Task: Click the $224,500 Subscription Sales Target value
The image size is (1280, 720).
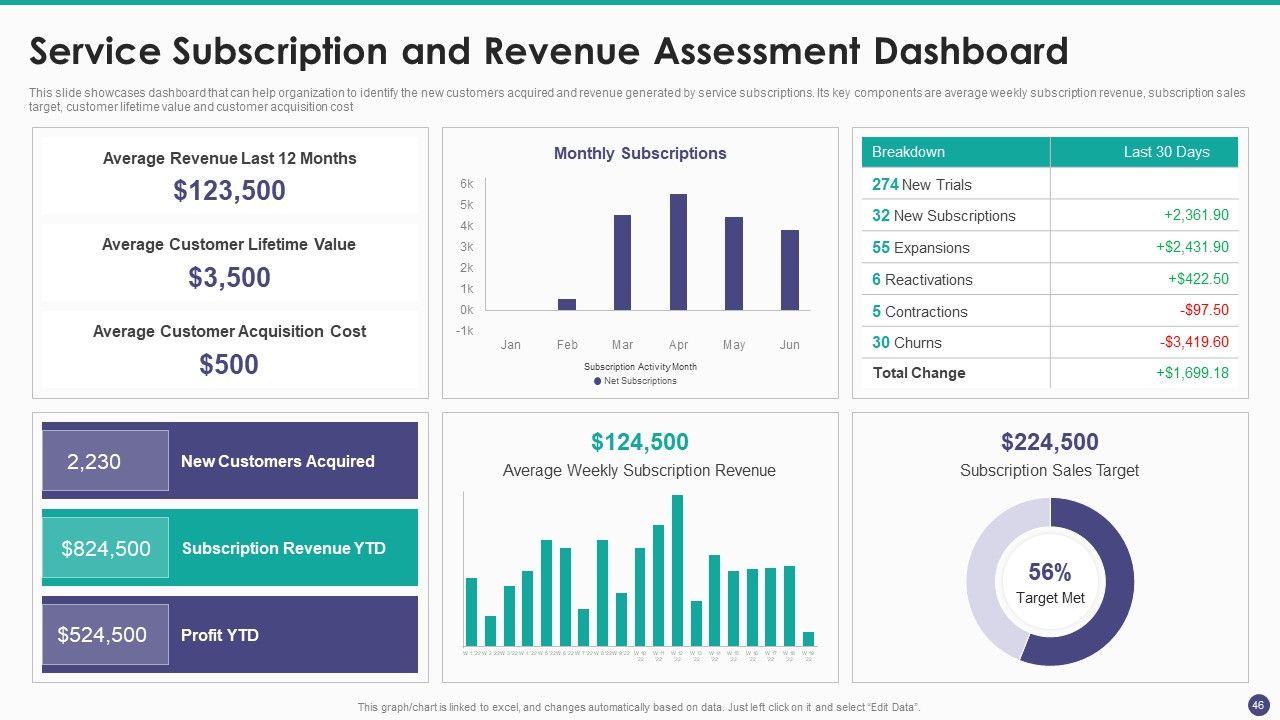Action: pos(1049,442)
